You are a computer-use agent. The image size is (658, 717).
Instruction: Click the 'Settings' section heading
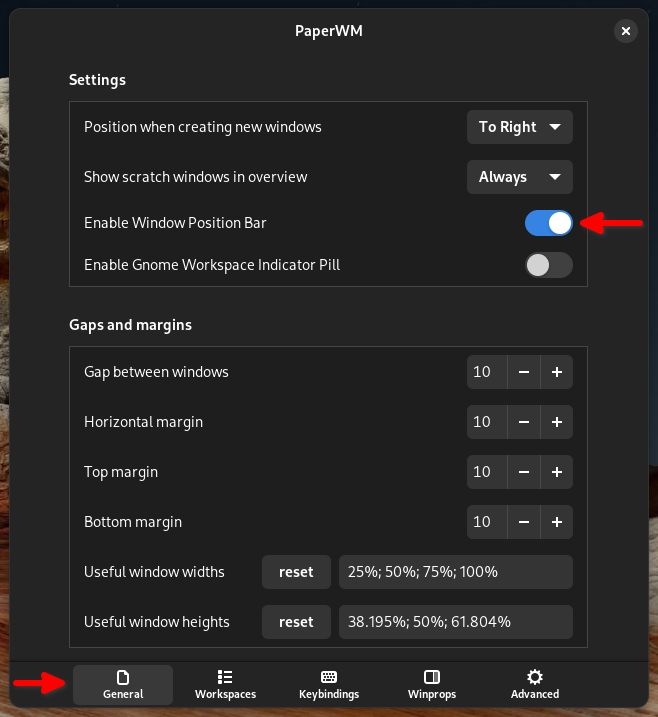pyautogui.click(x=97, y=80)
